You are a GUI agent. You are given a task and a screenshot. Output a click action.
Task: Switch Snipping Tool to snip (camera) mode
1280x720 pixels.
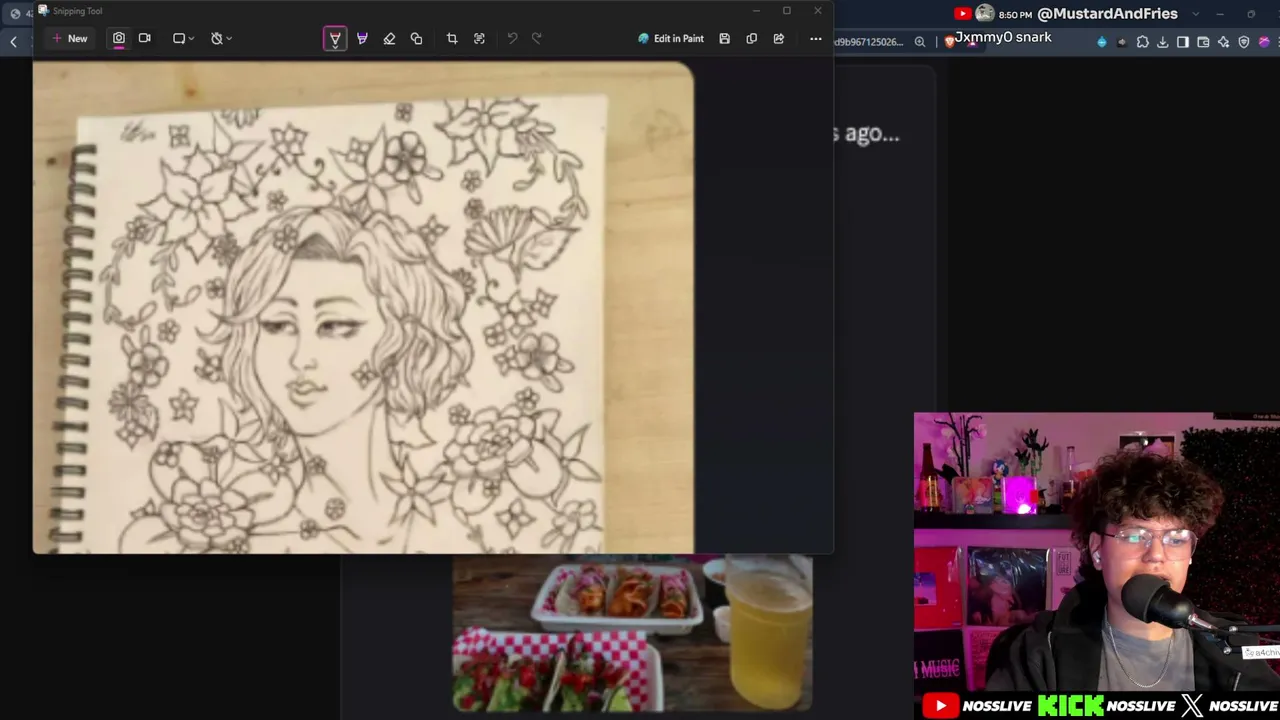pyautogui.click(x=119, y=38)
